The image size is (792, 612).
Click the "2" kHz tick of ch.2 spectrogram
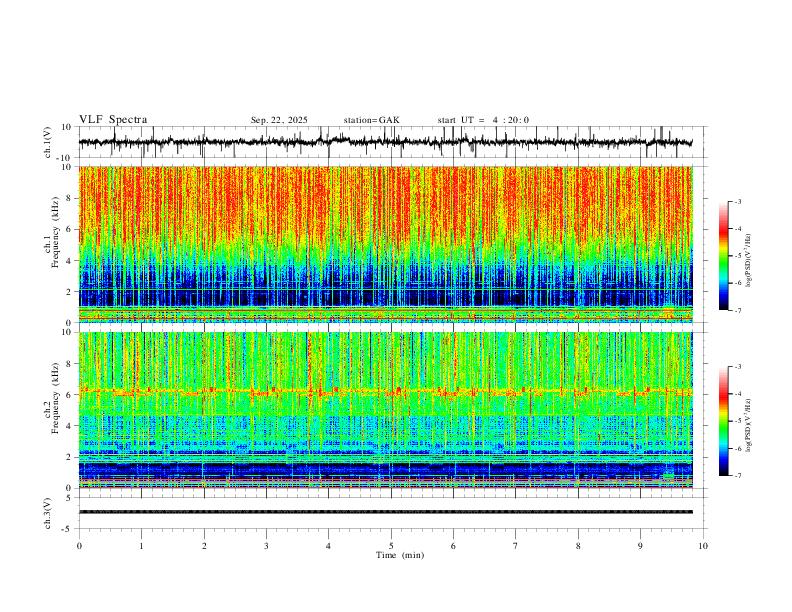(69, 457)
